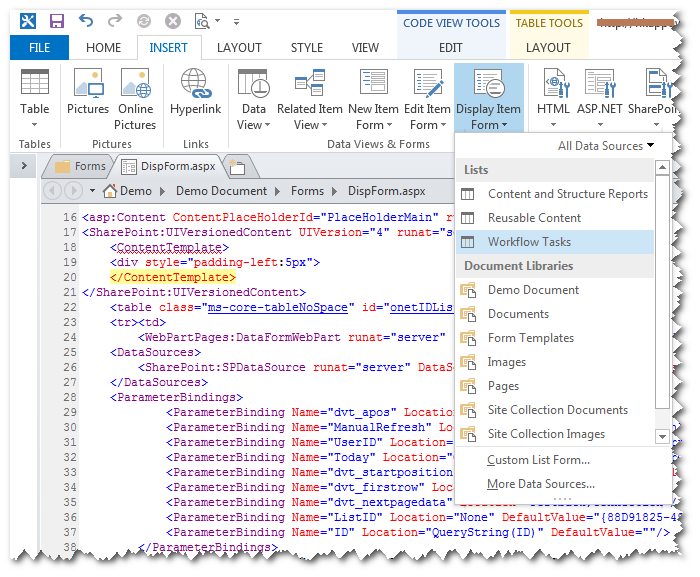Select the DispForm.aspx document tab
This screenshot has height=577, width=700.
click(168, 166)
